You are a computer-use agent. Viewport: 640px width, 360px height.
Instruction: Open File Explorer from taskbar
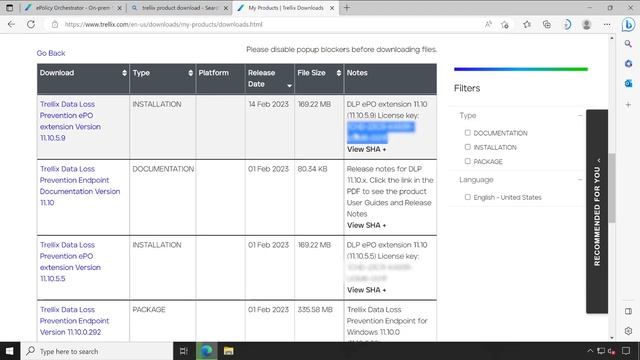(228, 351)
